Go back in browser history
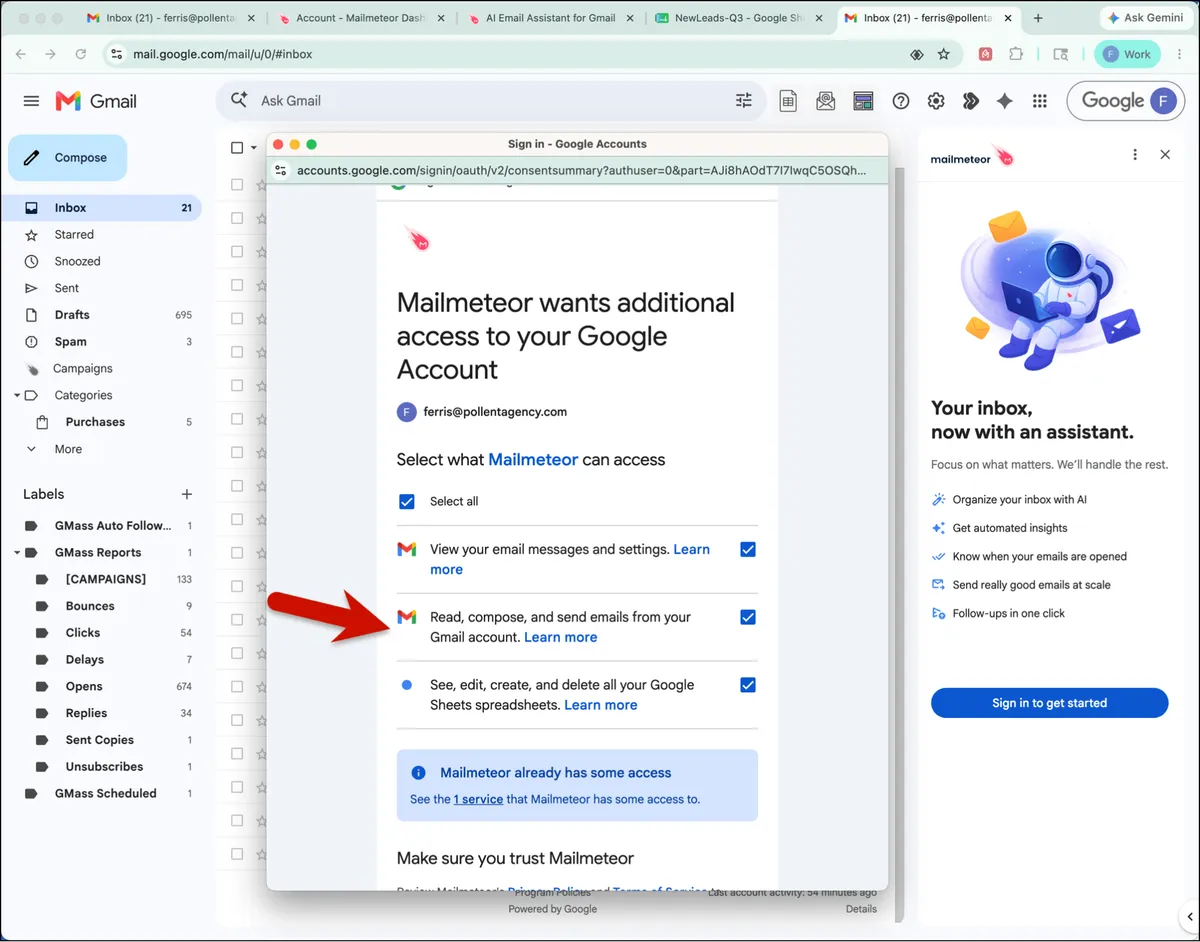This screenshot has width=1200, height=942. pos(21,54)
